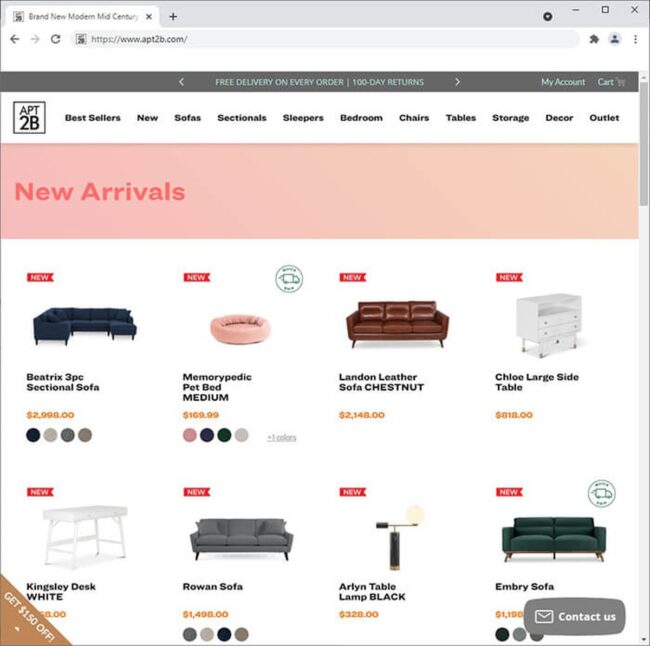
Task: Show previous promo banner message
Action: [x=181, y=82]
